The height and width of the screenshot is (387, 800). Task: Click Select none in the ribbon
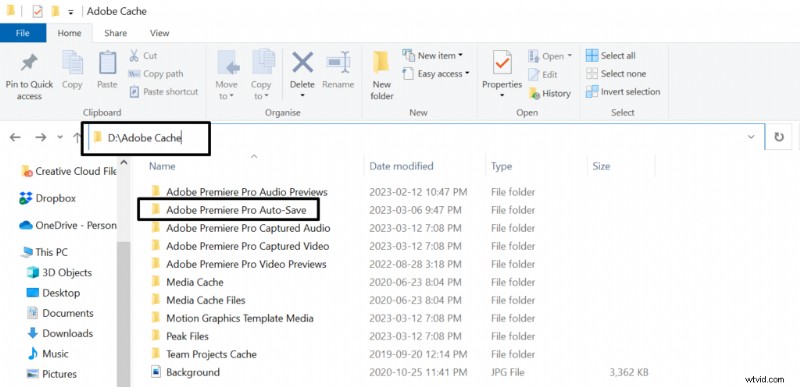pyautogui.click(x=616, y=73)
